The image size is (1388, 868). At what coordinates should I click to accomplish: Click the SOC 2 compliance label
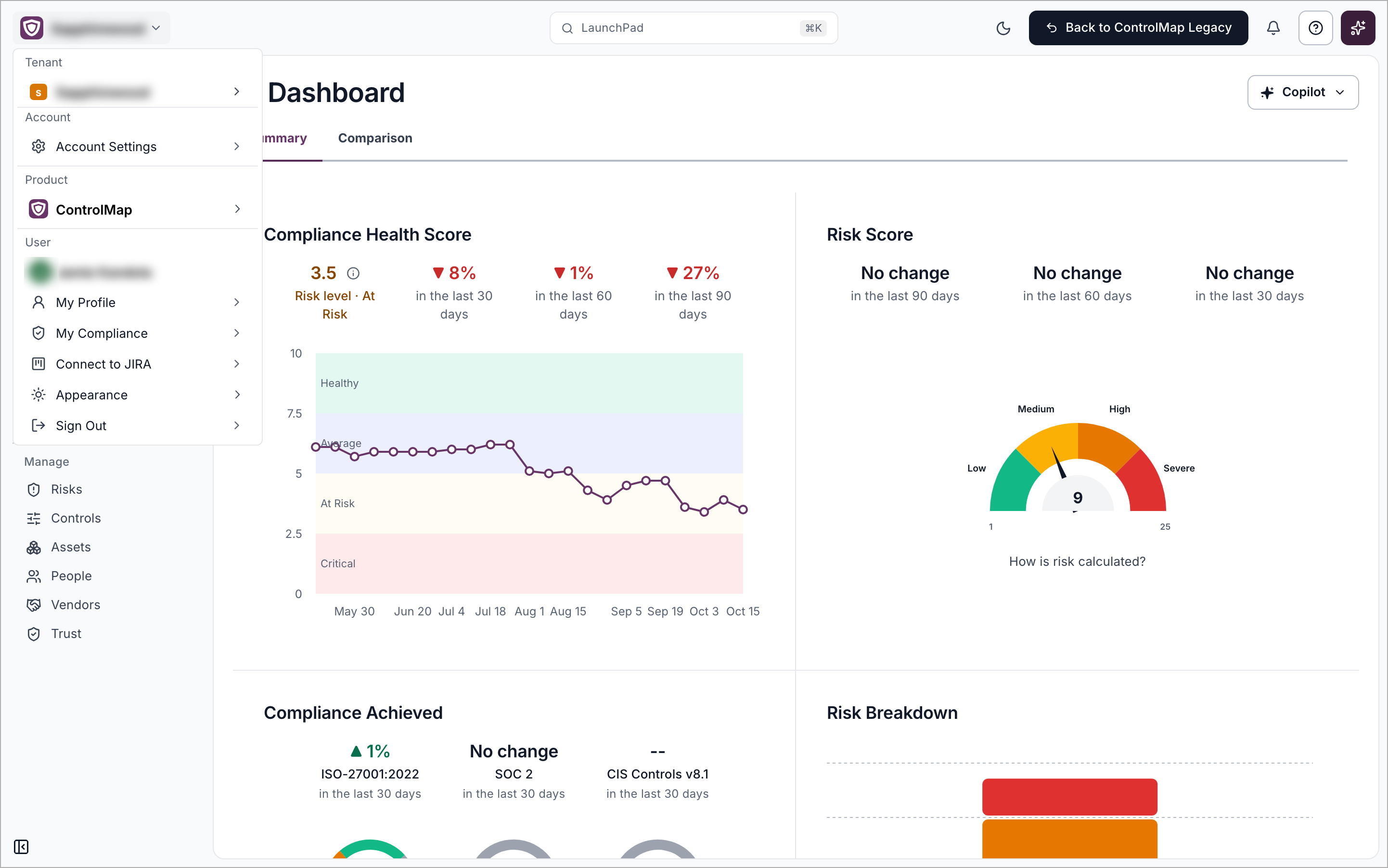click(514, 775)
